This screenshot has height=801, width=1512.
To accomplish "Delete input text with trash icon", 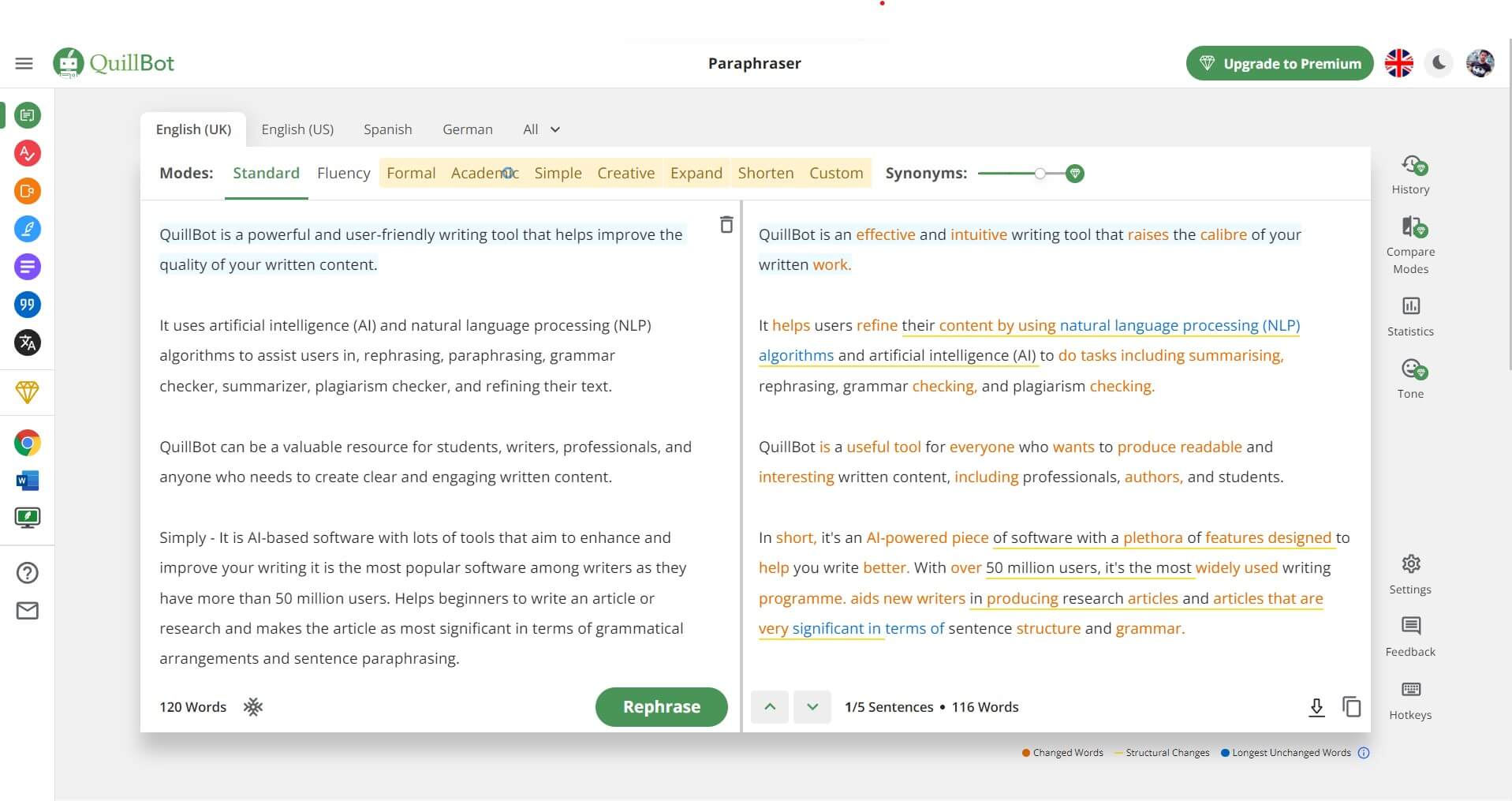I will point(726,225).
